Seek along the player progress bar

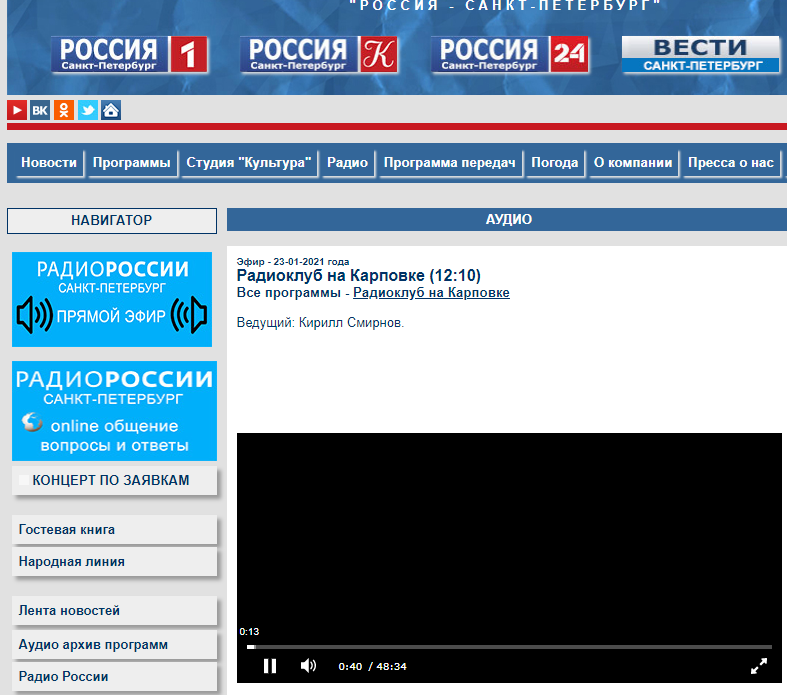coord(509,647)
